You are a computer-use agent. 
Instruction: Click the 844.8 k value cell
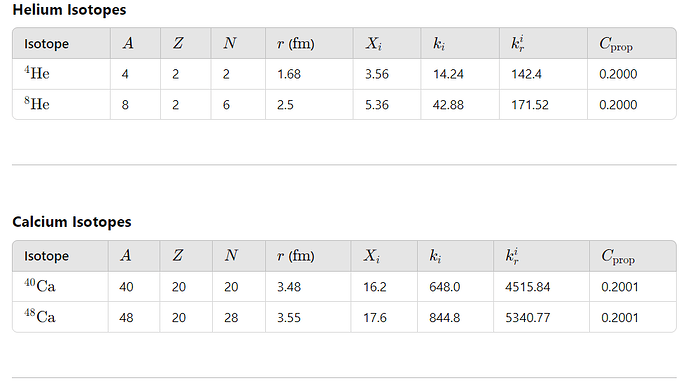tap(455, 317)
